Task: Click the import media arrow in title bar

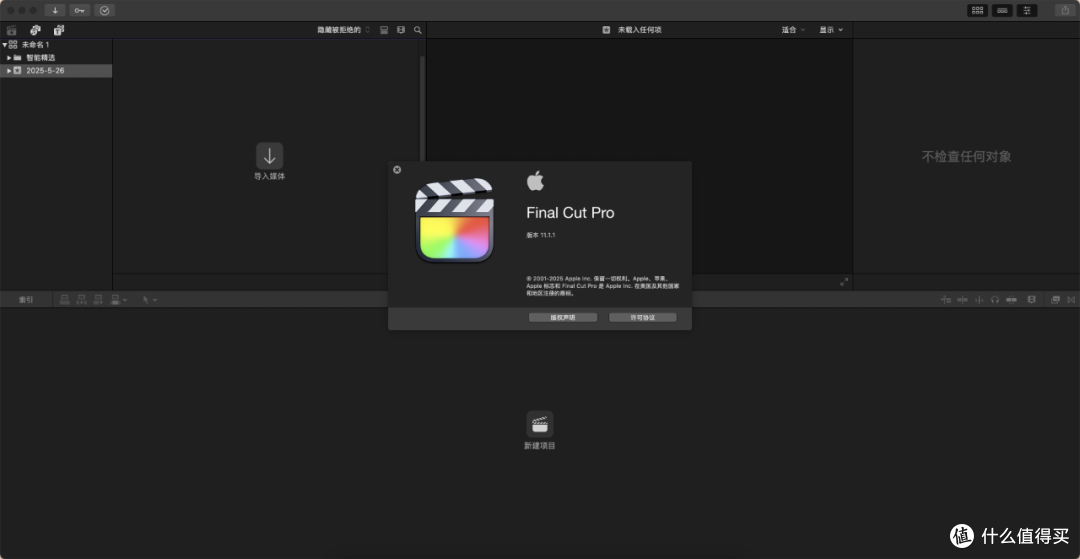Action: (55, 10)
